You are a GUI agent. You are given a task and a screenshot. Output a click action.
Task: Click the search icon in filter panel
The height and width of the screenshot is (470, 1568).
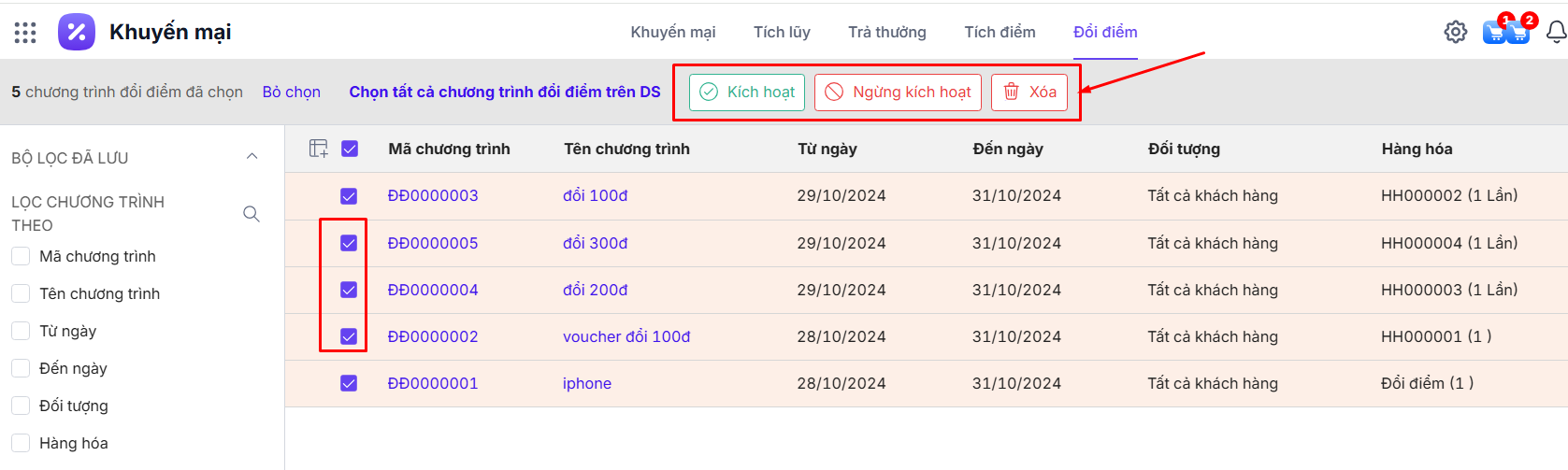(251, 214)
